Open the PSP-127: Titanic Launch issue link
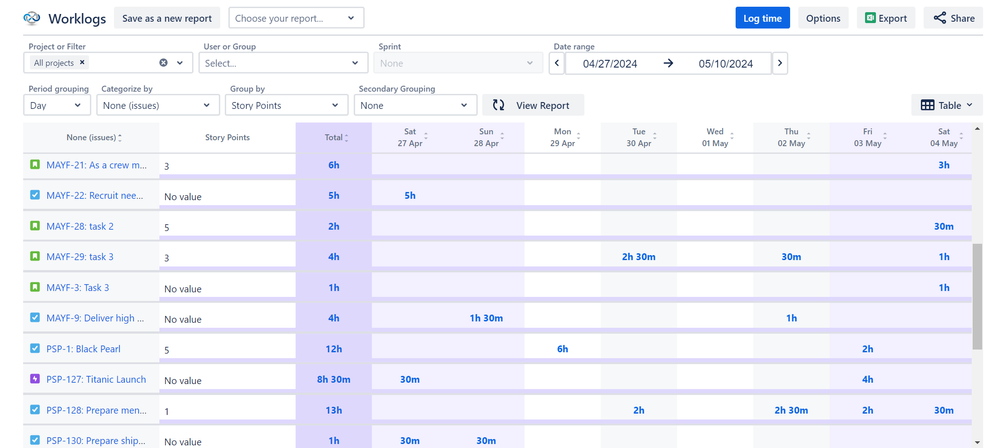Viewport: 999px width, 448px height. pos(96,379)
